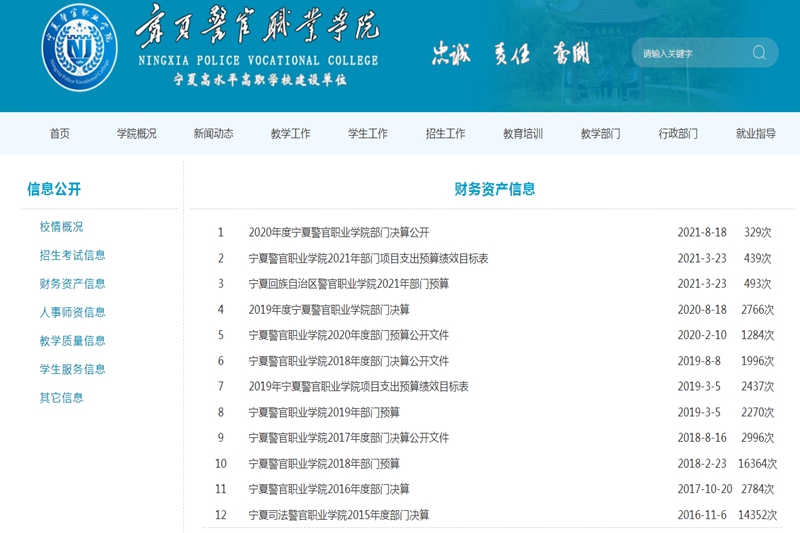Open 2020年度宁夏警官职业学院部门决算公开 article
Image resolution: width=800 pixels, height=533 pixels.
pos(339,233)
